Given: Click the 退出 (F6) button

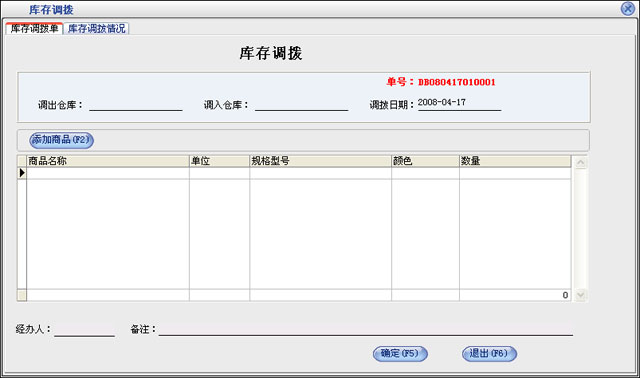Looking at the screenshot, I should click(489, 354).
